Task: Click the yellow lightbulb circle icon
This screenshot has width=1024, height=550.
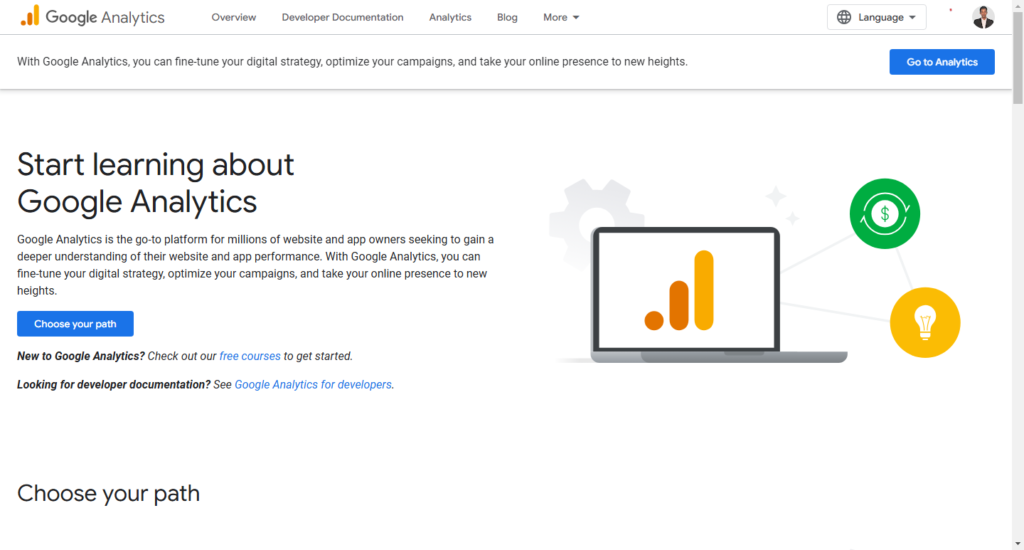Action: 925,322
